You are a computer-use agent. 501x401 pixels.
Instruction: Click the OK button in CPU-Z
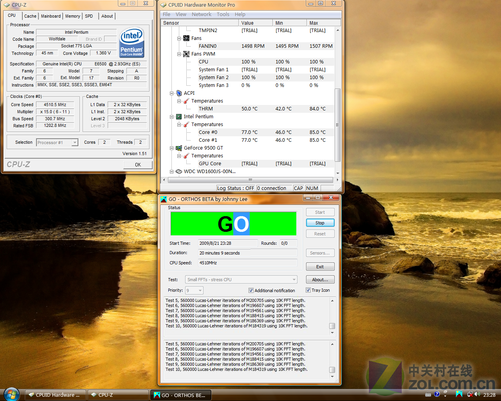tap(138, 165)
